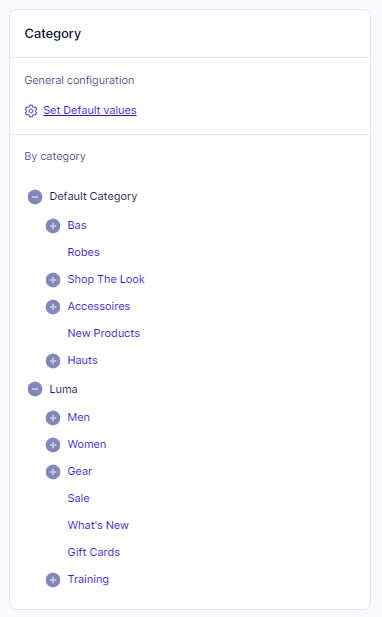
Task: Click the plus icon beside Women
Action: 53,445
